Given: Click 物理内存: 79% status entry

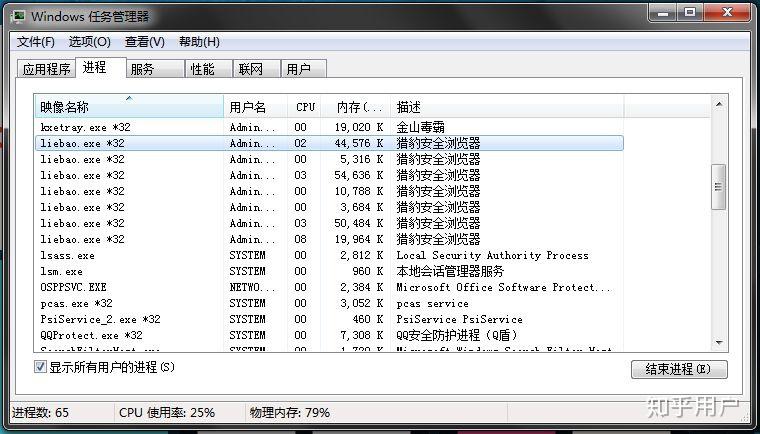Looking at the screenshot, I should (x=289, y=413).
